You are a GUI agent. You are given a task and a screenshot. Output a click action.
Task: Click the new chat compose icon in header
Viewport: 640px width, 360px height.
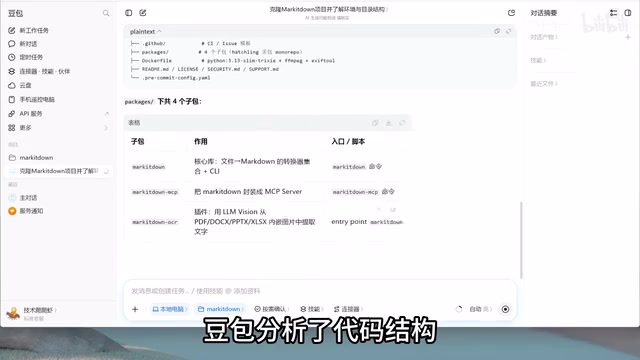coord(143,13)
